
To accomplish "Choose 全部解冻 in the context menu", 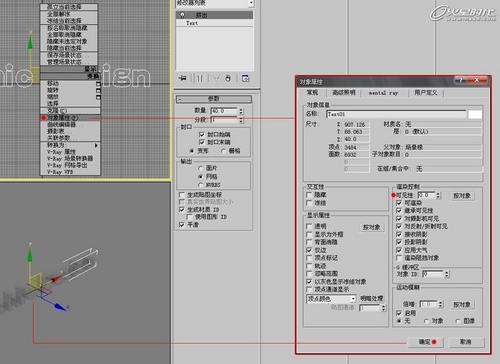I will click(69, 14).
